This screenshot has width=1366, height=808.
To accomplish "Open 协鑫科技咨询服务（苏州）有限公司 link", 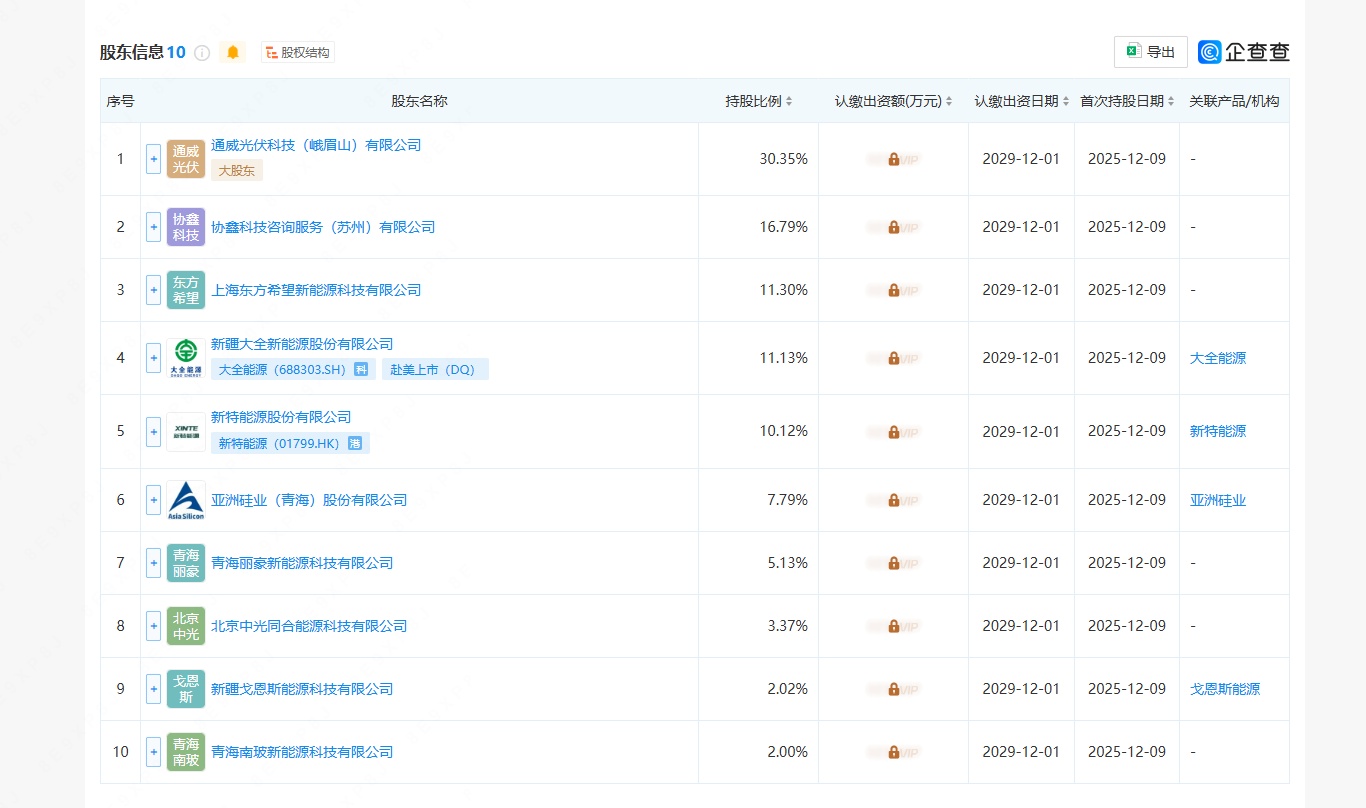I will pos(323,227).
